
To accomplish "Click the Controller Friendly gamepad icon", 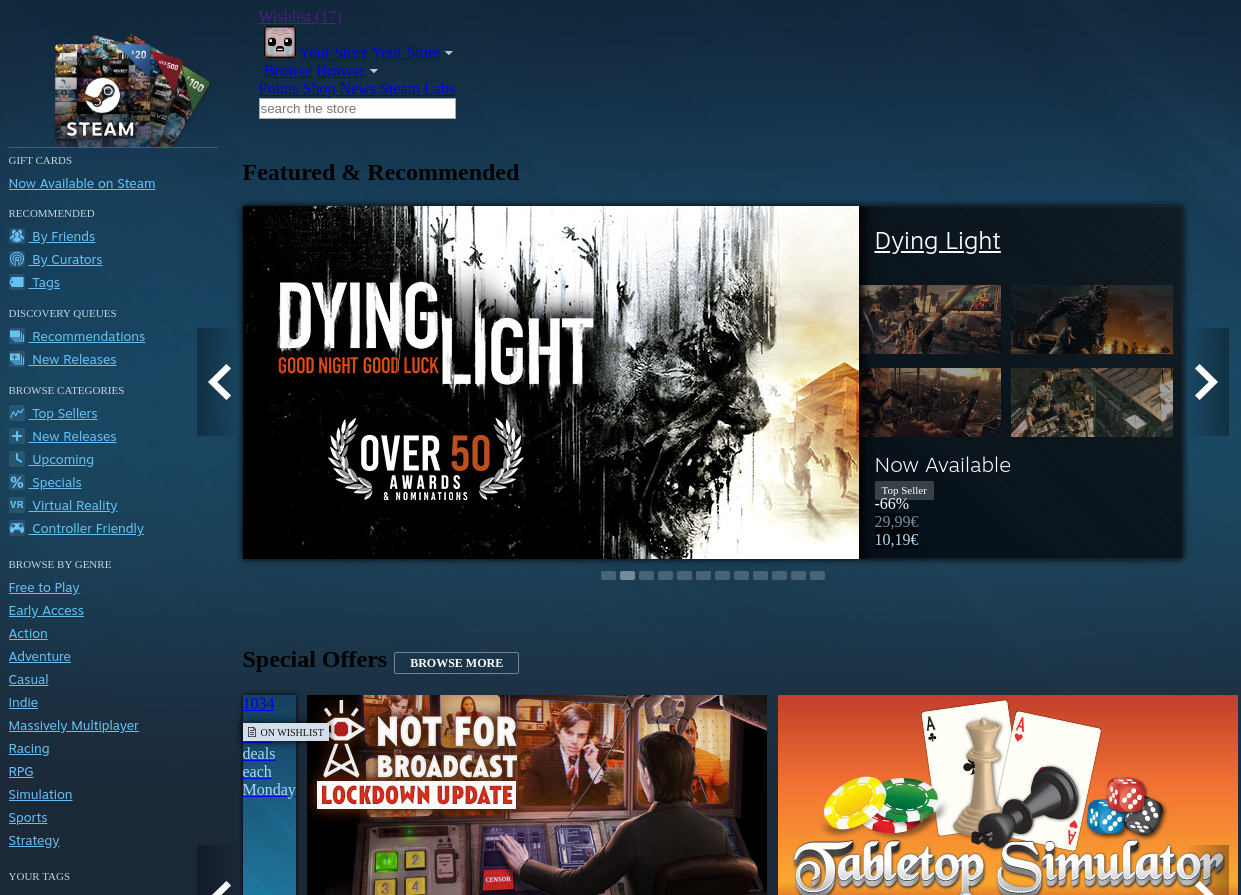I will click(x=17, y=528).
